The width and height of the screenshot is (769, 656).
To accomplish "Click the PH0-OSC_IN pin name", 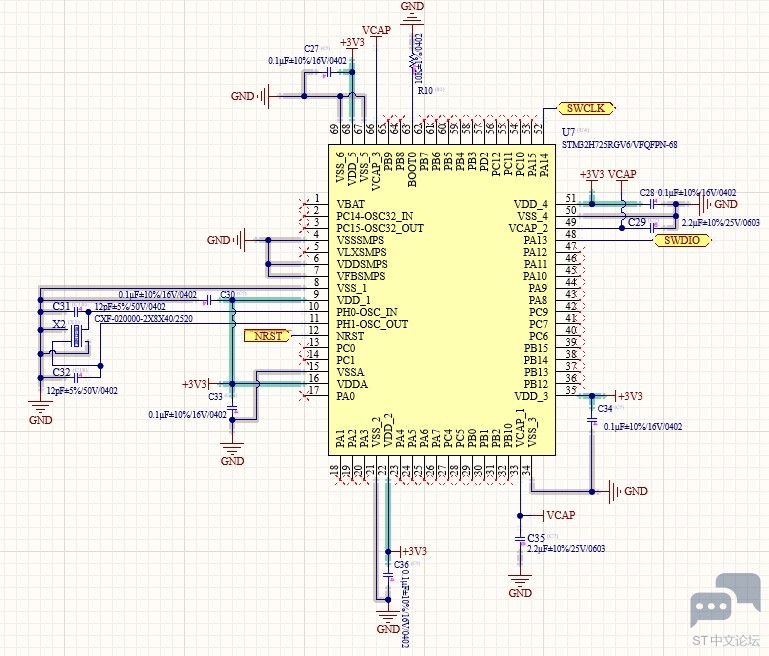I will [x=367, y=312].
